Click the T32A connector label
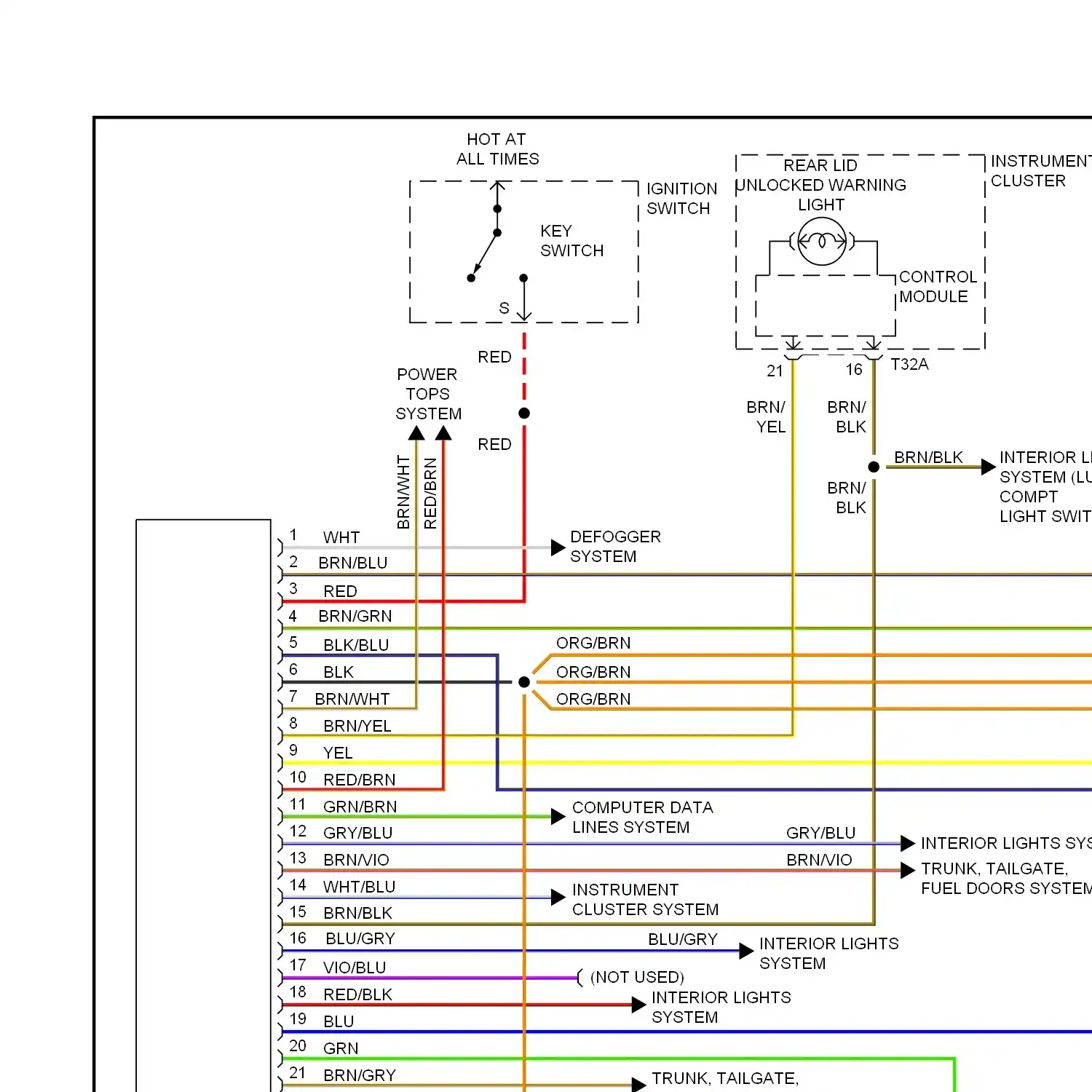Image resolution: width=1092 pixels, height=1092 pixels. point(910,364)
